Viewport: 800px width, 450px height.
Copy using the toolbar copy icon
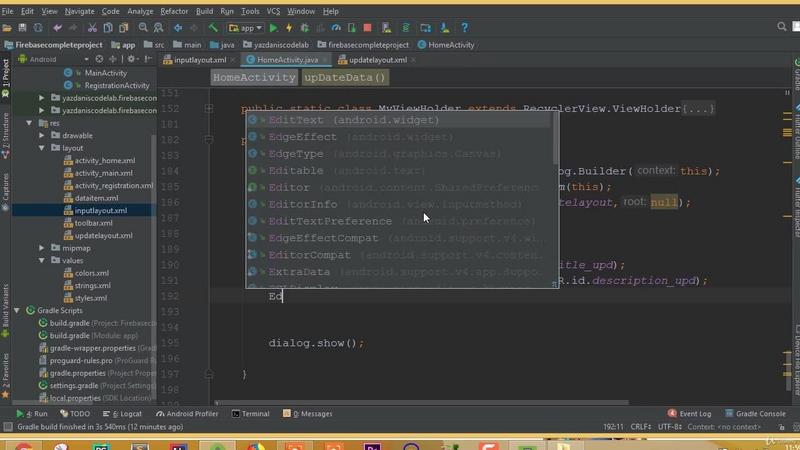108,28
